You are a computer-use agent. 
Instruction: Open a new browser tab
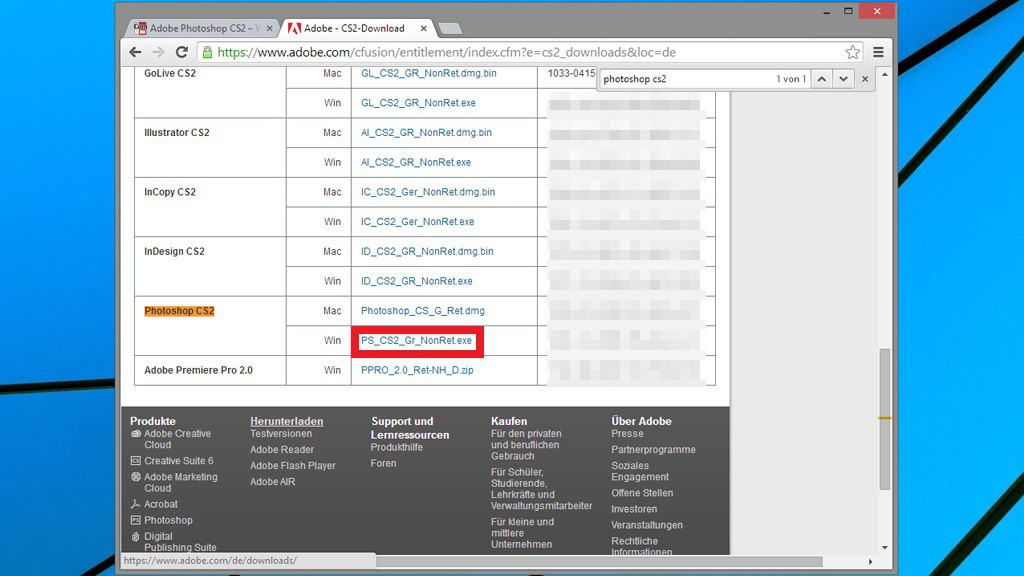[449, 29]
